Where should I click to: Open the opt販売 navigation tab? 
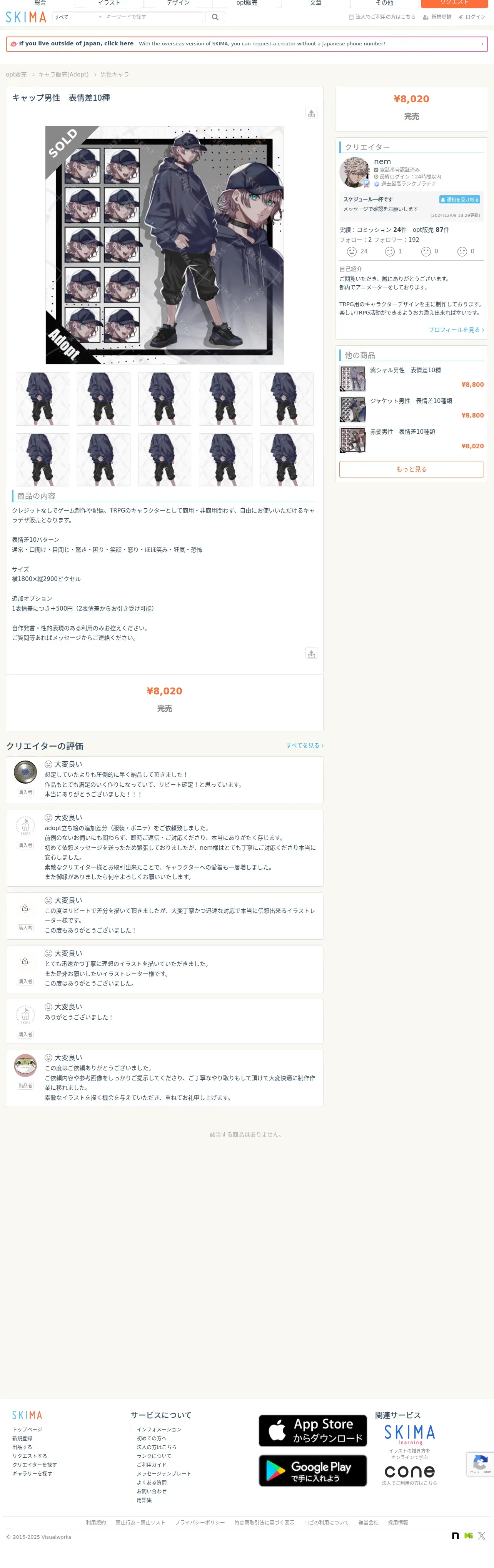tap(247, 3)
